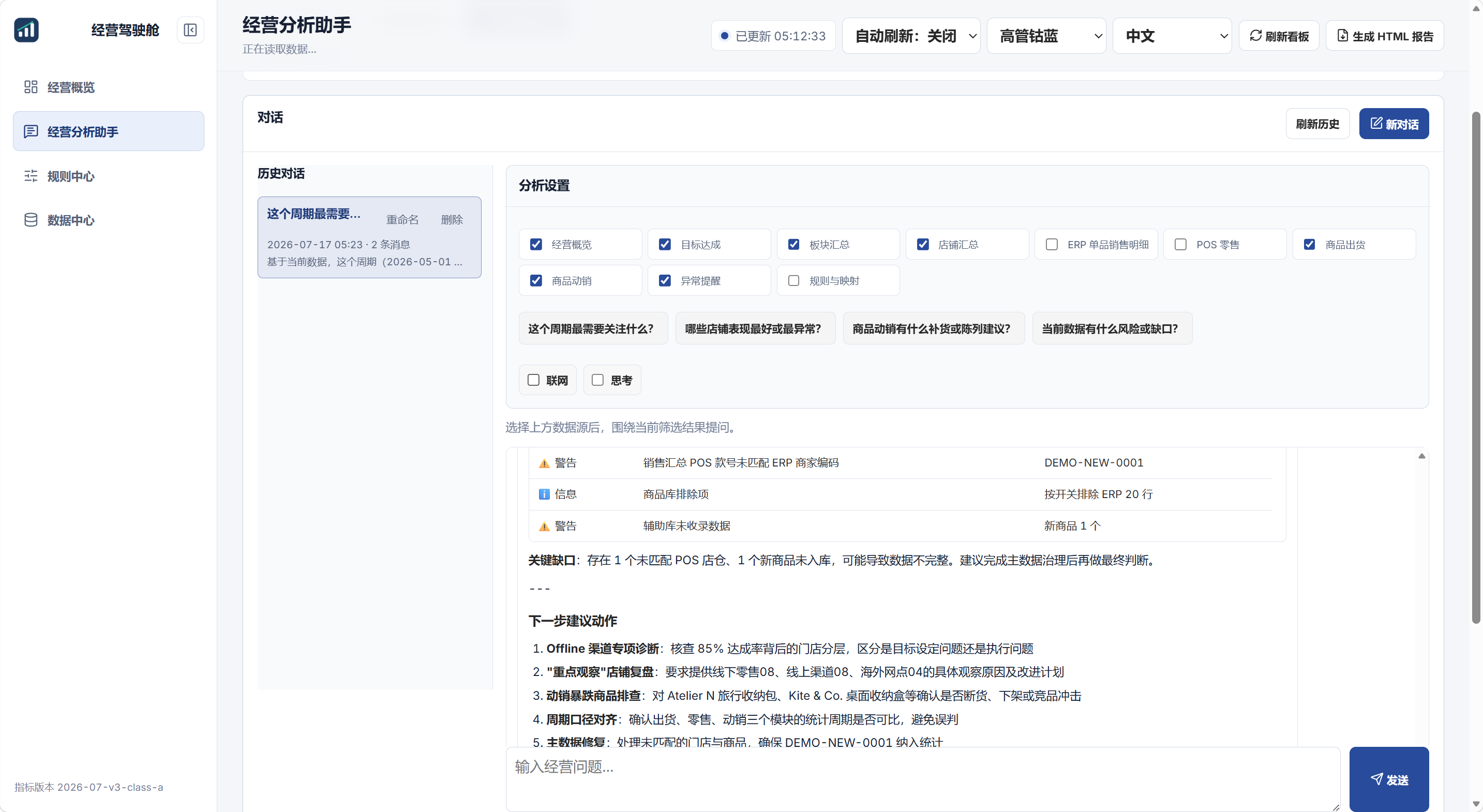Ask 哪些店铺表现最好或最异常？ preset question

pos(755,328)
